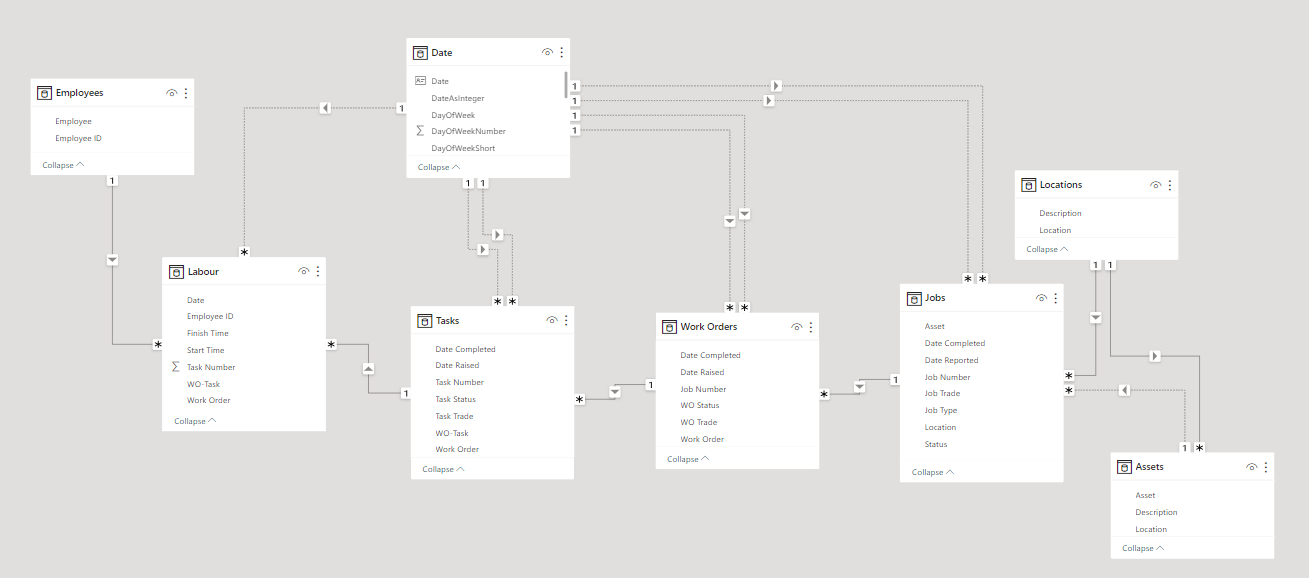Screen dimensions: 1309x578
Task: Collapse the Assets table
Action: pyautogui.click(x=1143, y=548)
